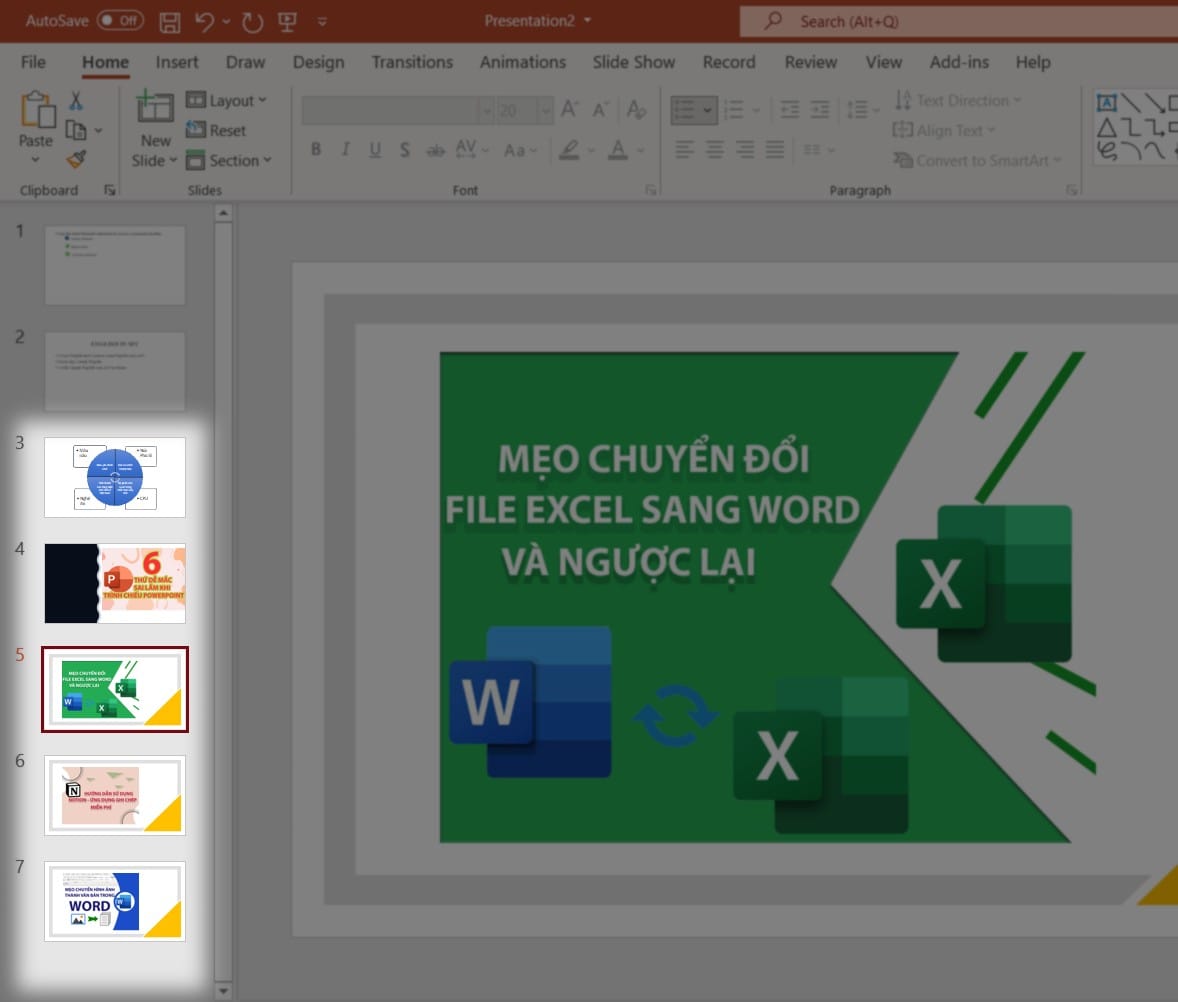Start slideshow from the Quick Access Toolbar
Screen dimensions: 1178x1002
click(287, 22)
